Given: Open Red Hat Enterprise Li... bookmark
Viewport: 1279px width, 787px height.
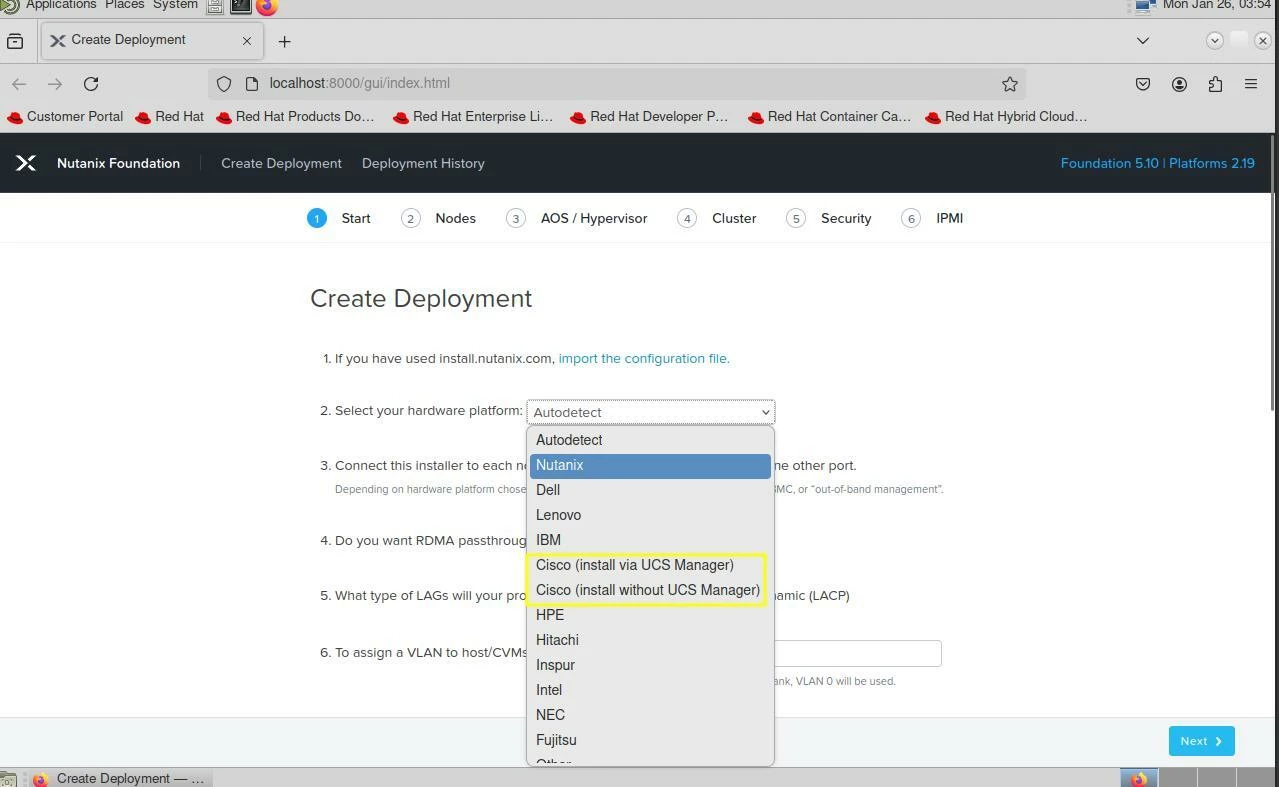Looking at the screenshot, I should (x=473, y=117).
